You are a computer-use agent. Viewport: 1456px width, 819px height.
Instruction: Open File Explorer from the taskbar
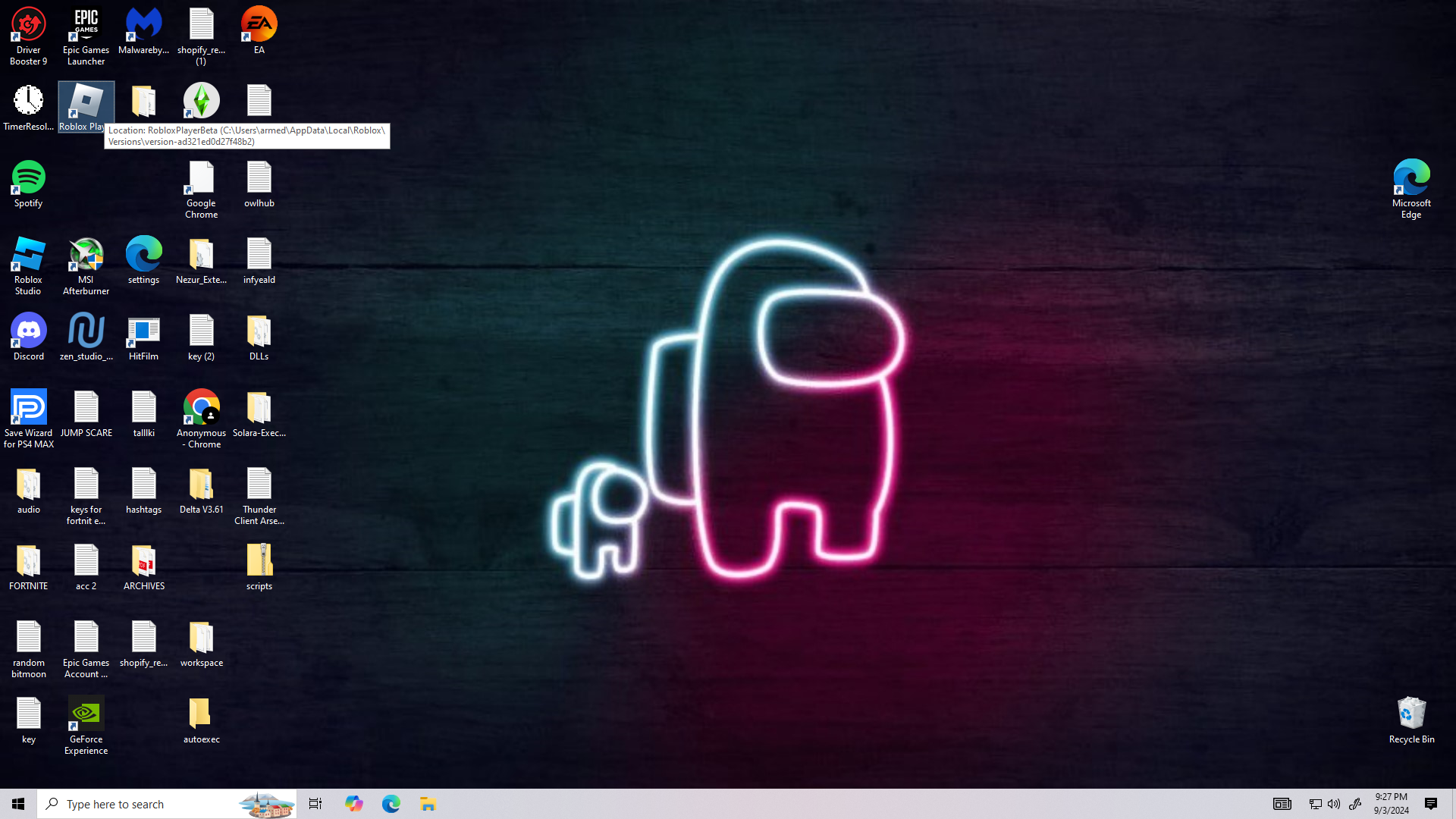pyautogui.click(x=428, y=804)
